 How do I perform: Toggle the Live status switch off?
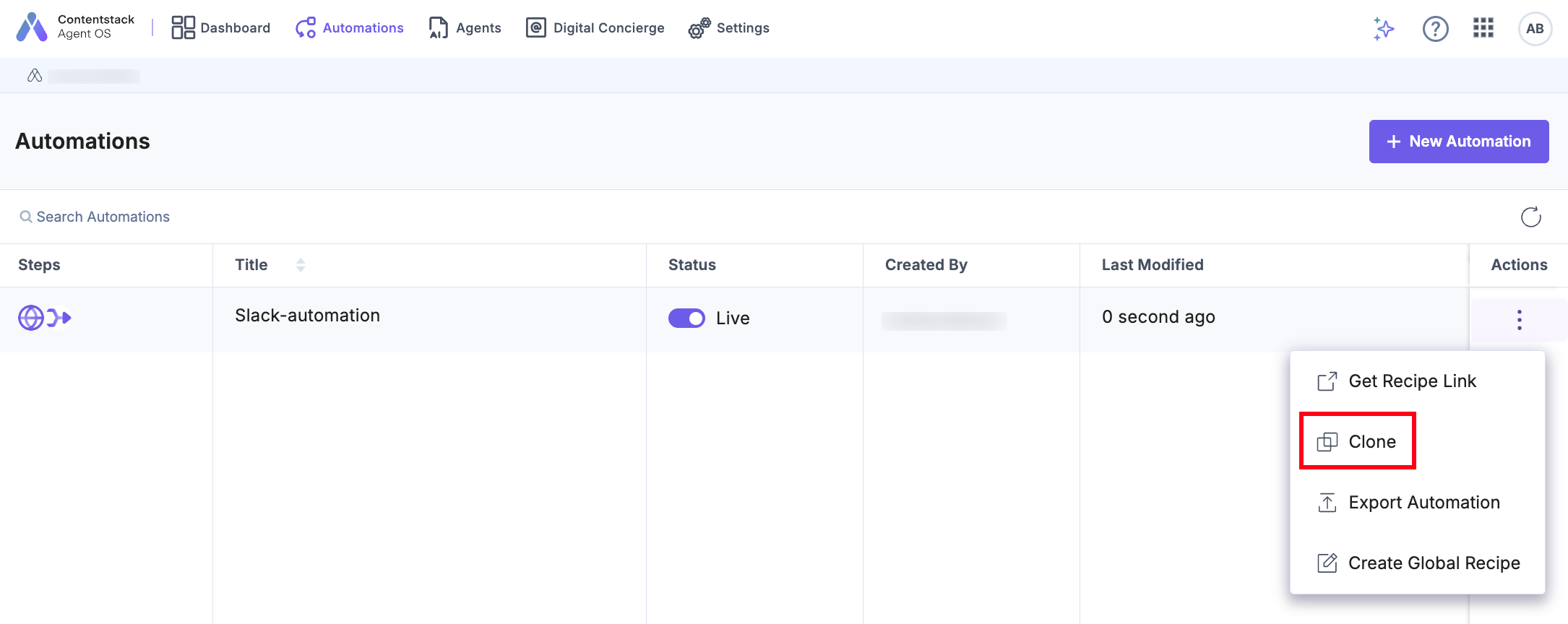686,318
